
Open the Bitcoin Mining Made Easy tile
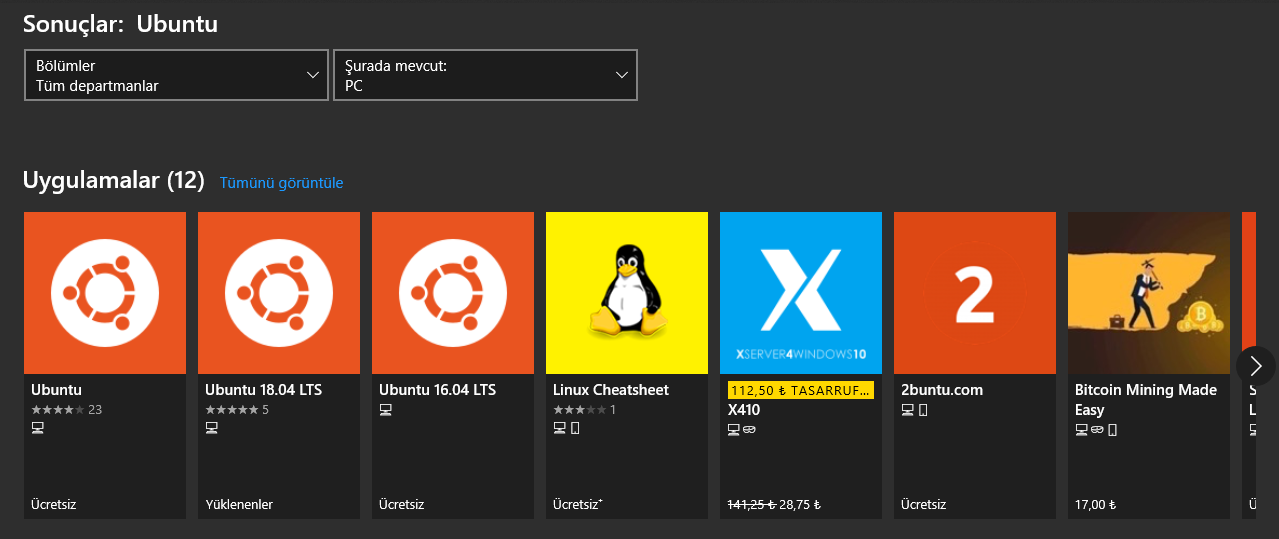coord(1149,293)
